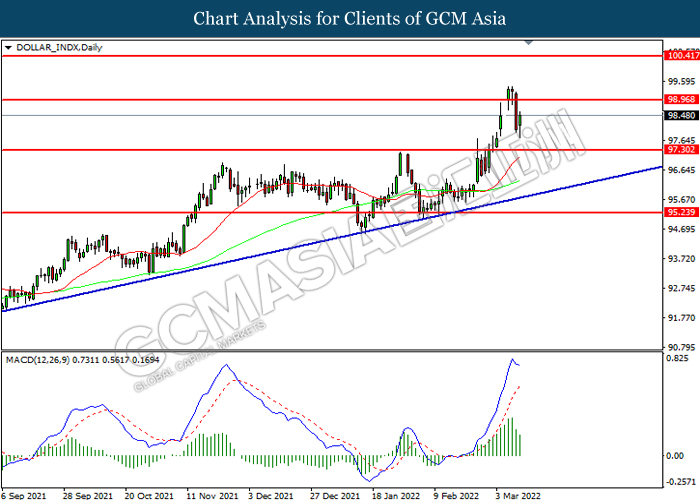Click the 93.720 price axis value
This screenshot has height=500, width=700.
pos(682,258)
